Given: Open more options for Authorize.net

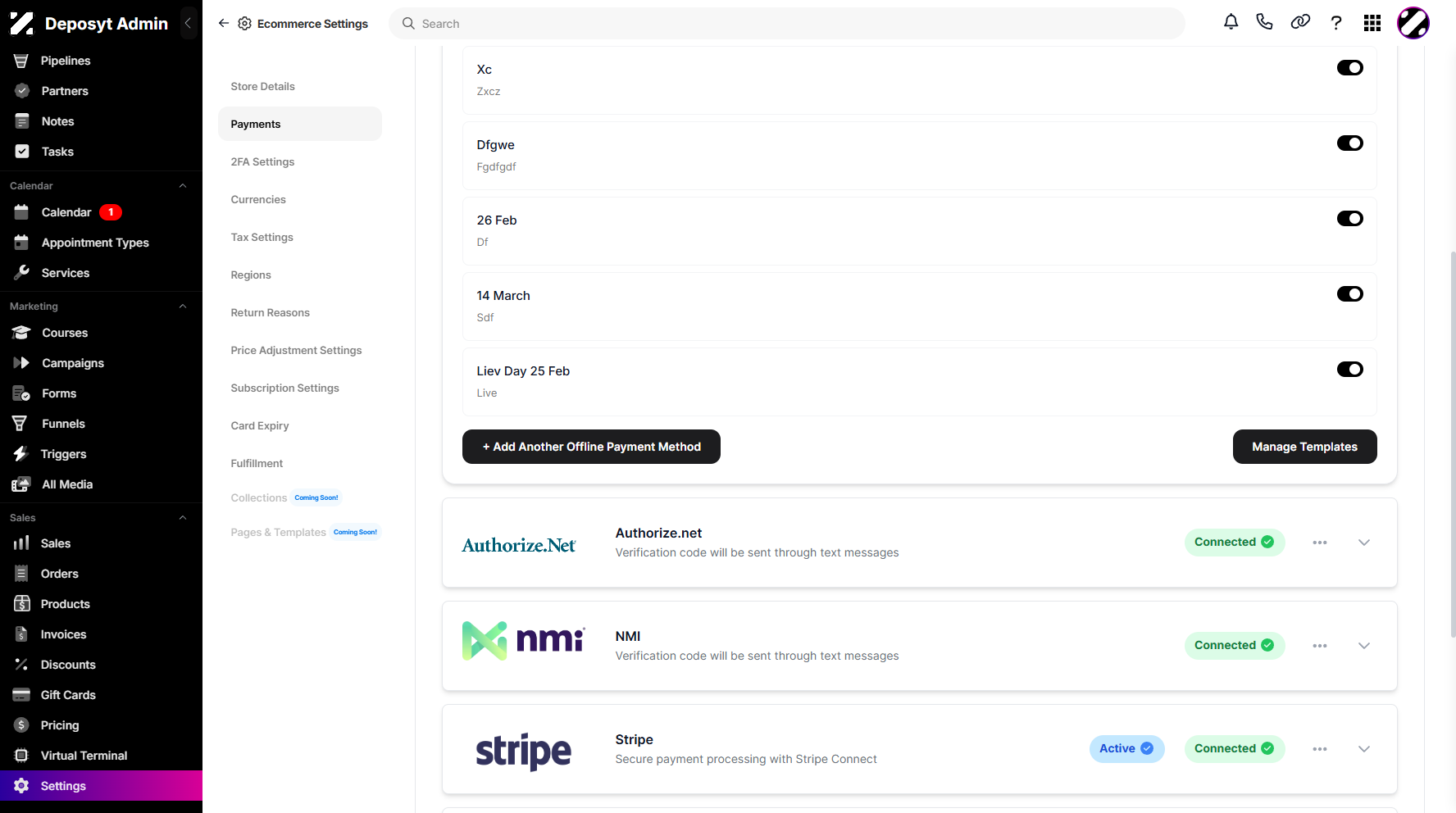Looking at the screenshot, I should pos(1320,543).
